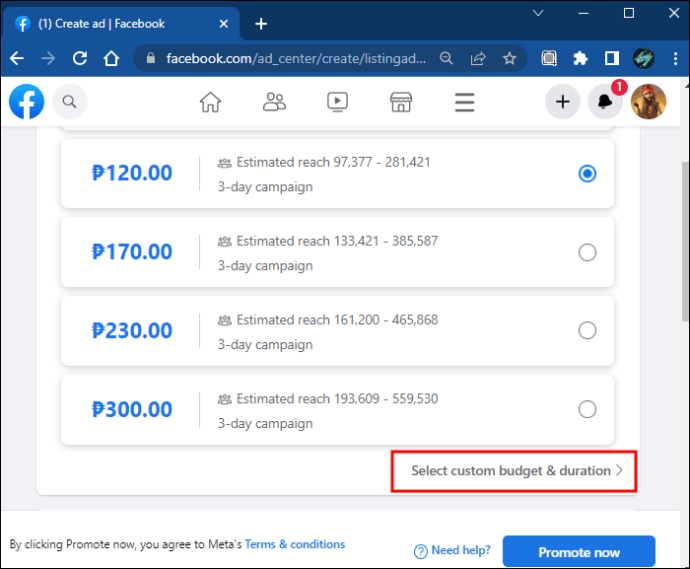Click the zoom magnifier in address bar
690x569 pixels.
pyautogui.click(x=446, y=58)
